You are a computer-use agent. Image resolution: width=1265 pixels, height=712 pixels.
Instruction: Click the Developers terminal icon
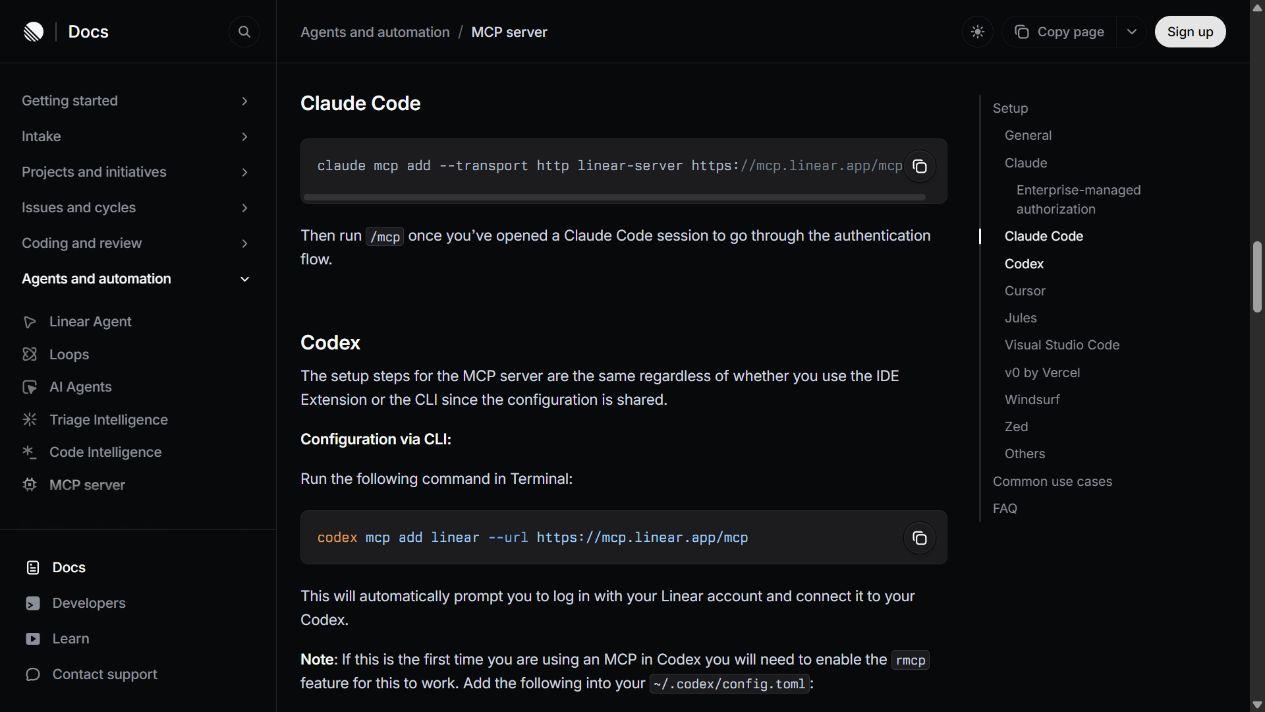pyautogui.click(x=33, y=603)
